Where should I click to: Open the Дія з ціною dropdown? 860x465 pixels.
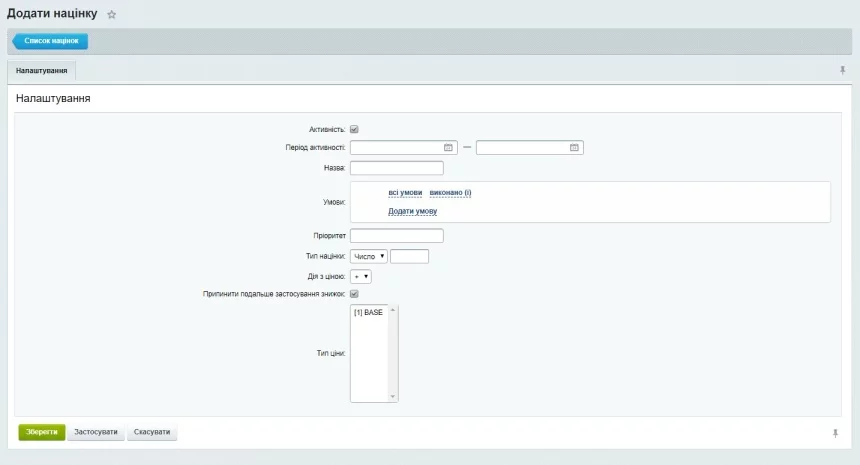click(x=361, y=276)
